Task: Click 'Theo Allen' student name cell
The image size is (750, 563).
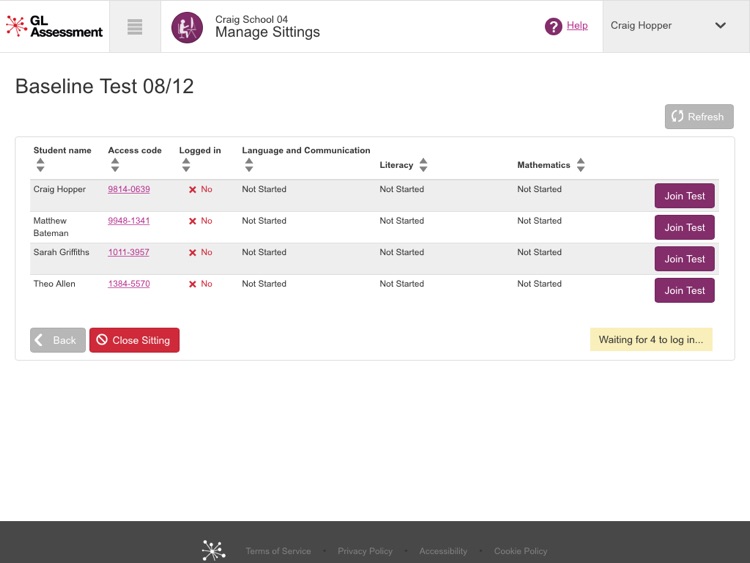Action: [x=54, y=284]
